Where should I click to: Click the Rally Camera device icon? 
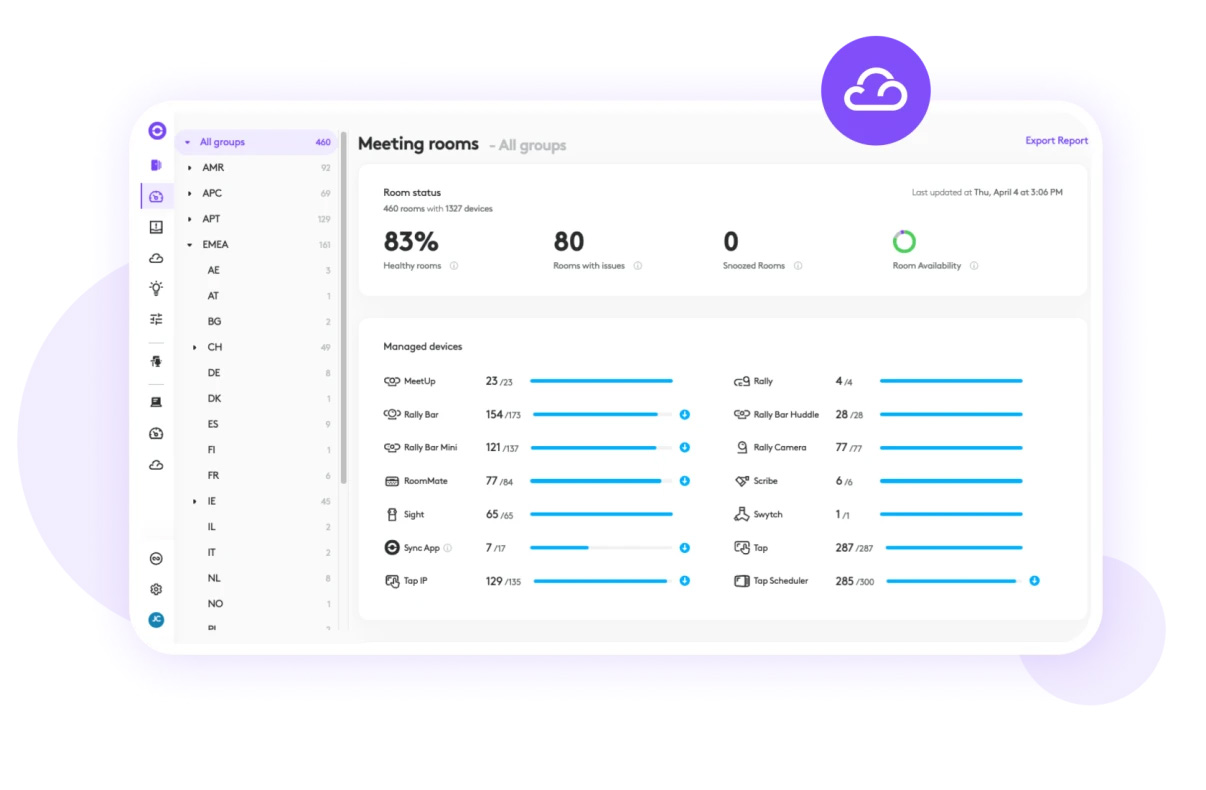click(x=742, y=447)
